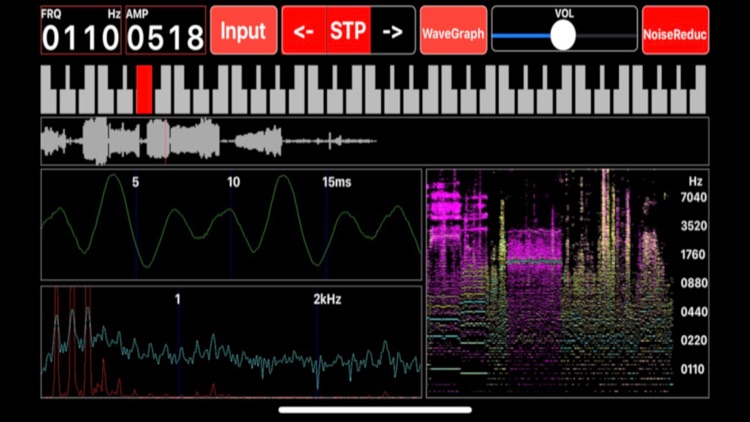The height and width of the screenshot is (422, 750).
Task: Click the 2kHz label in spectrum graph
Action: click(327, 300)
